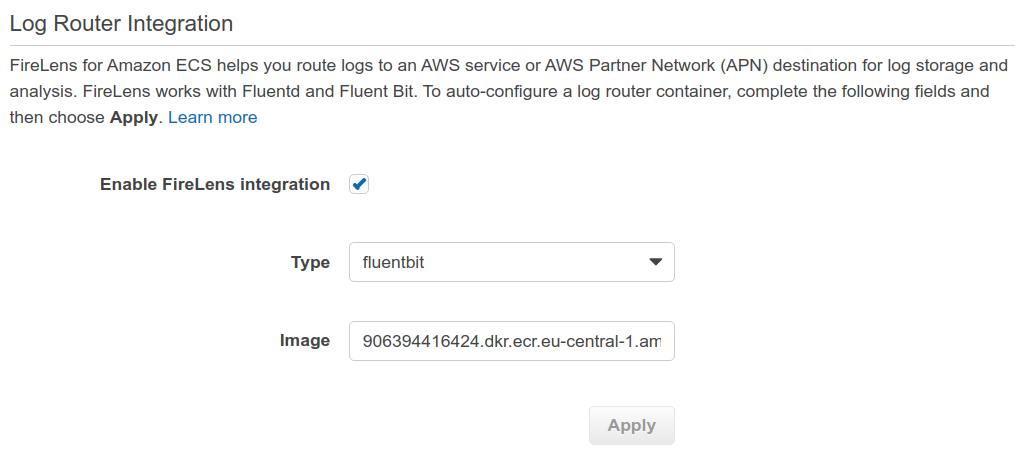
Task: Click inside the Image input field
Action: tap(511, 341)
